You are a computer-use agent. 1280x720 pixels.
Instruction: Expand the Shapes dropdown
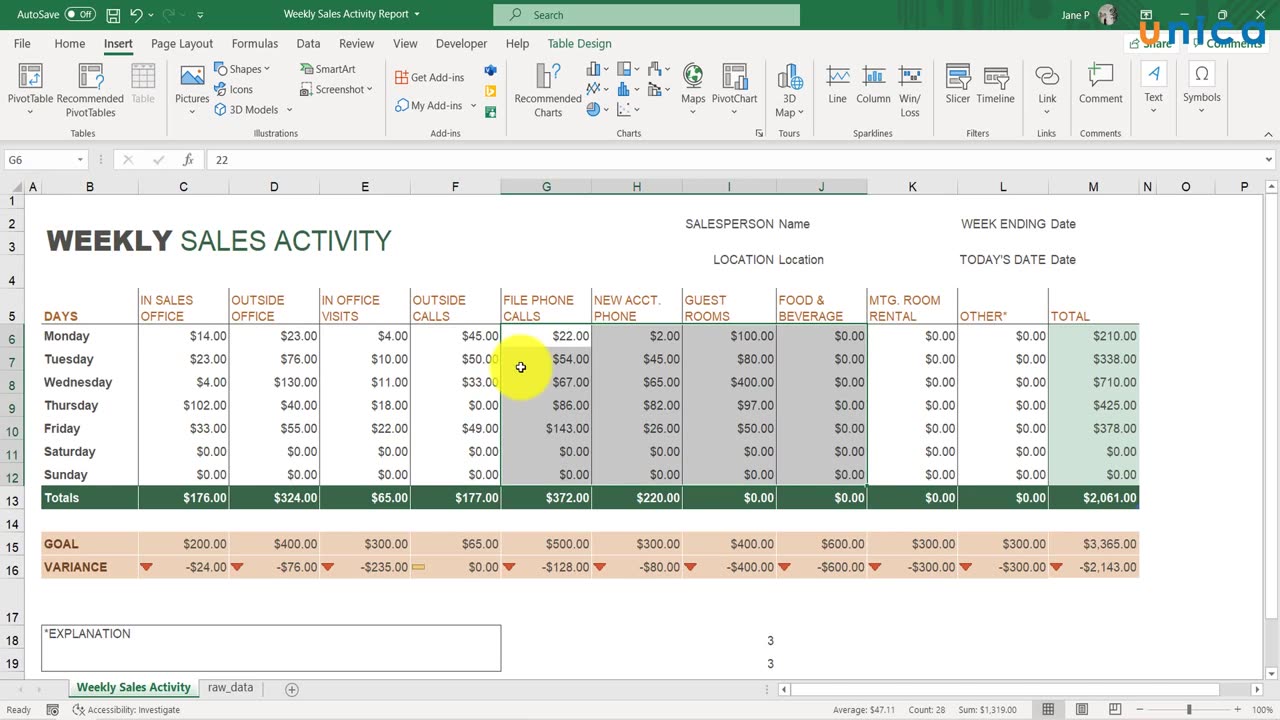coord(267,69)
